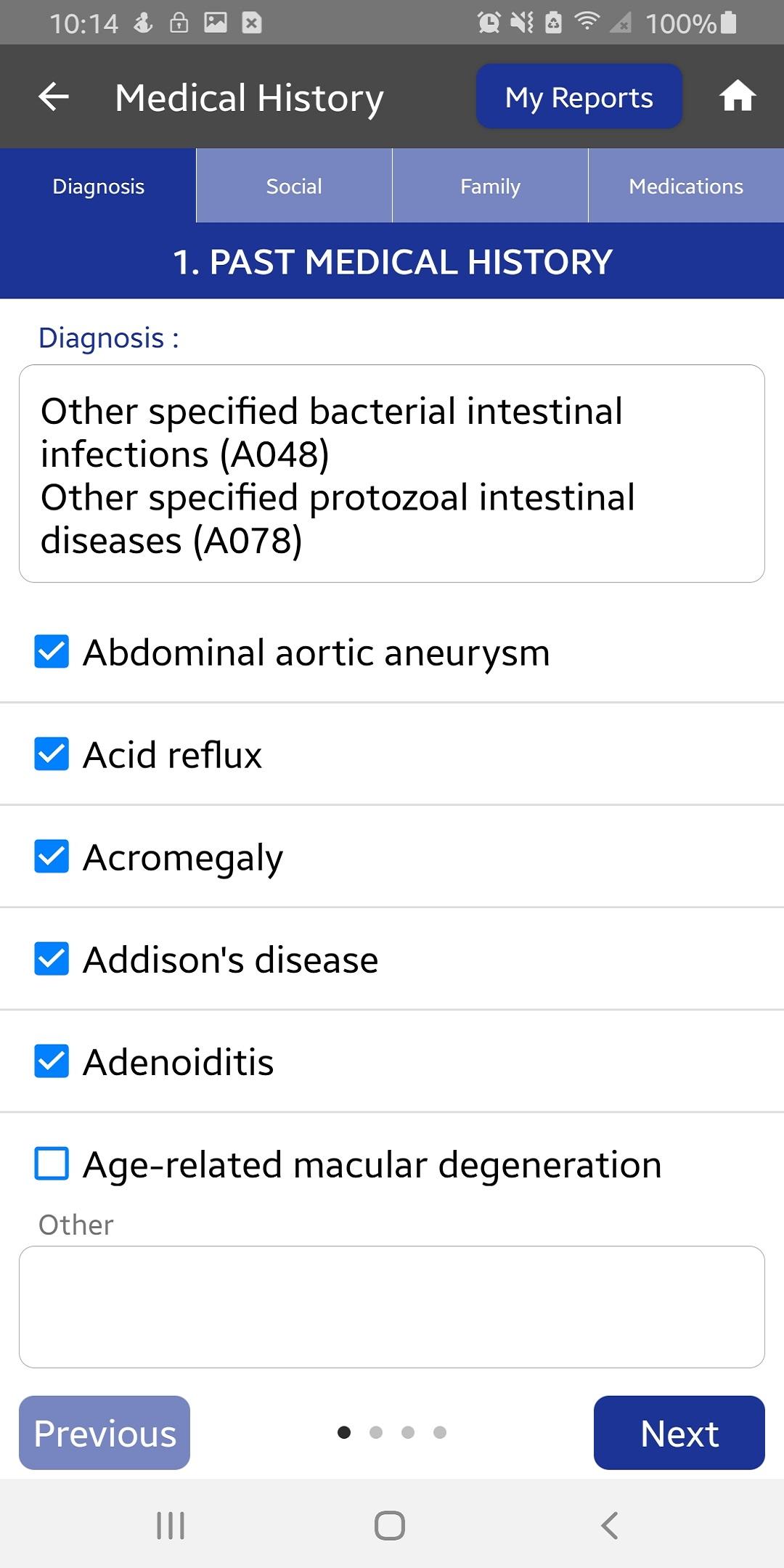Uncheck the Adenoiditis checkbox

[52, 1061]
